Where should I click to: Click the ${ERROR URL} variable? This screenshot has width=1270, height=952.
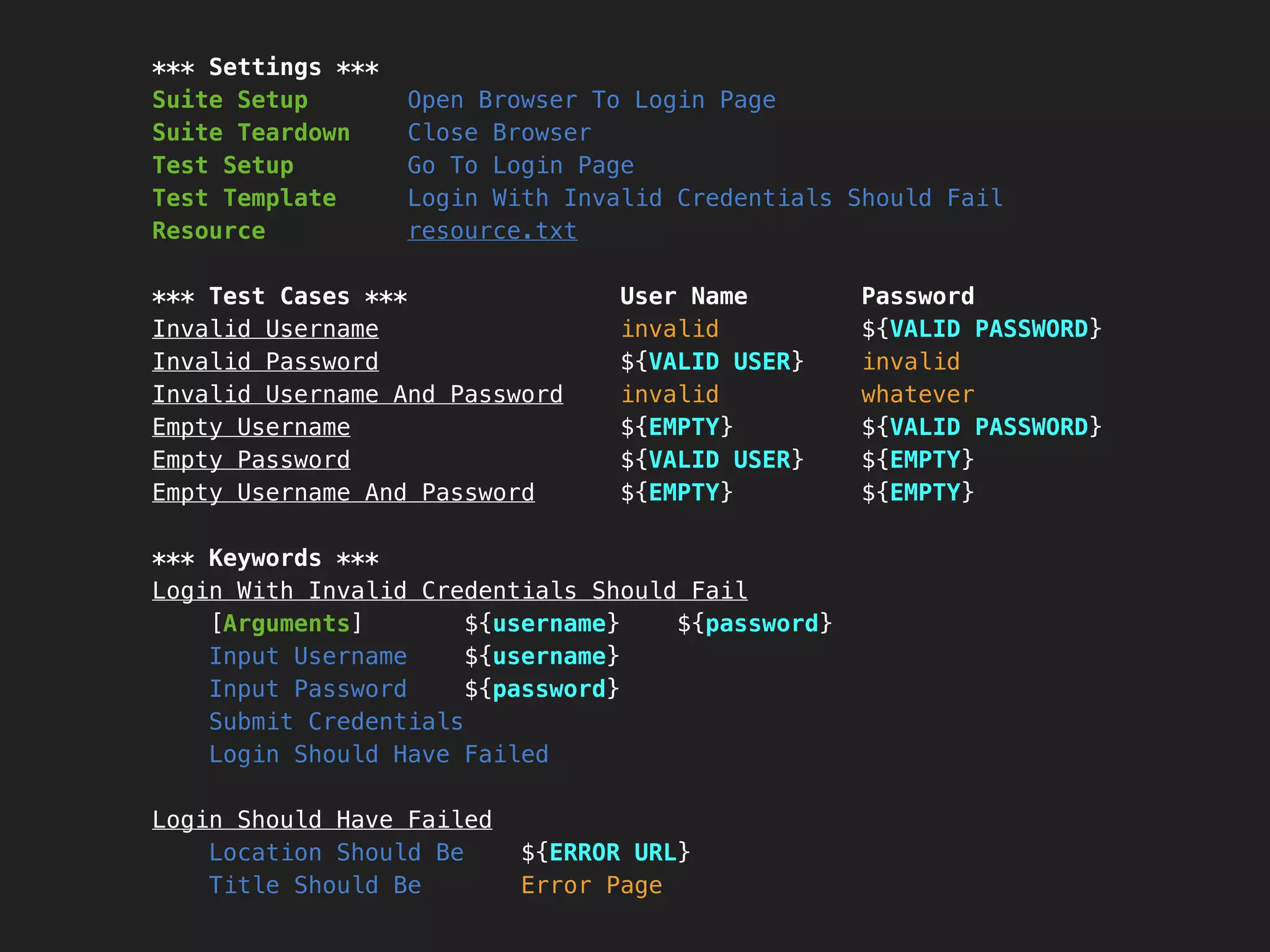pyautogui.click(x=606, y=853)
